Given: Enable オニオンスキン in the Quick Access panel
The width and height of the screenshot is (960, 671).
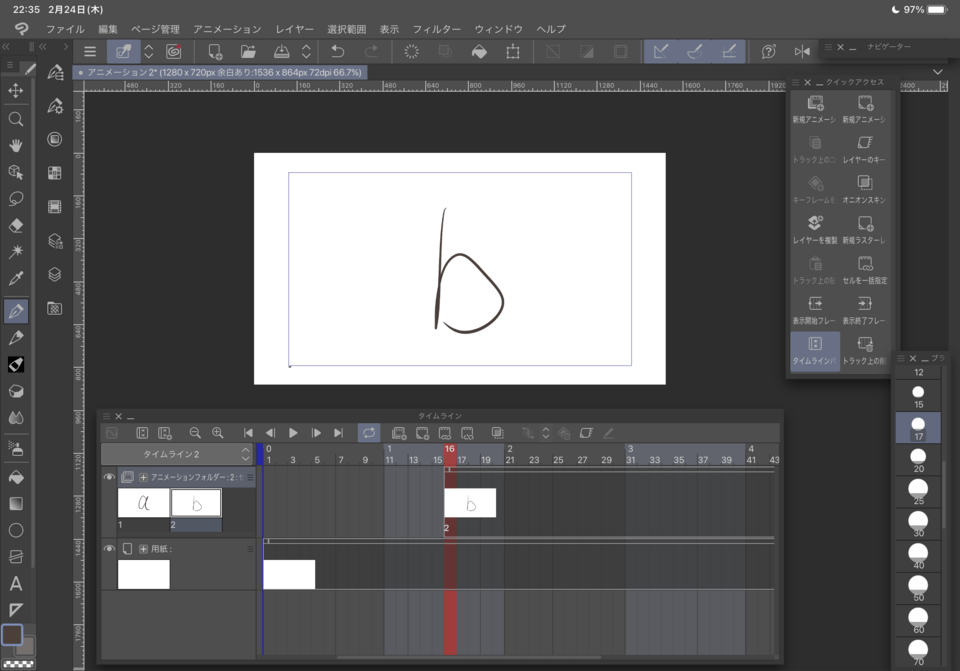Looking at the screenshot, I should tap(866, 186).
